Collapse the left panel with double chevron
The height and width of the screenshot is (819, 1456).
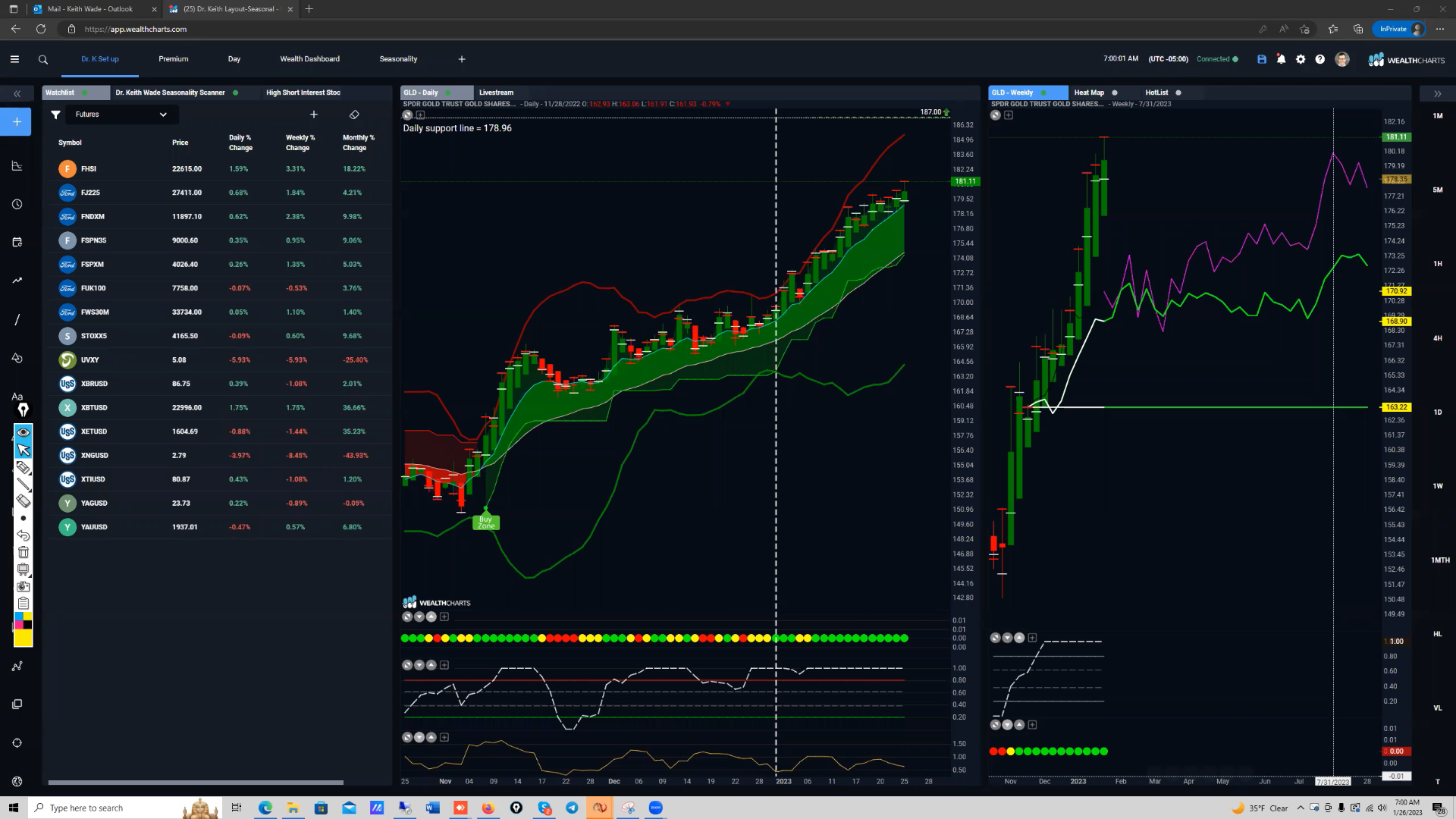[x=17, y=93]
